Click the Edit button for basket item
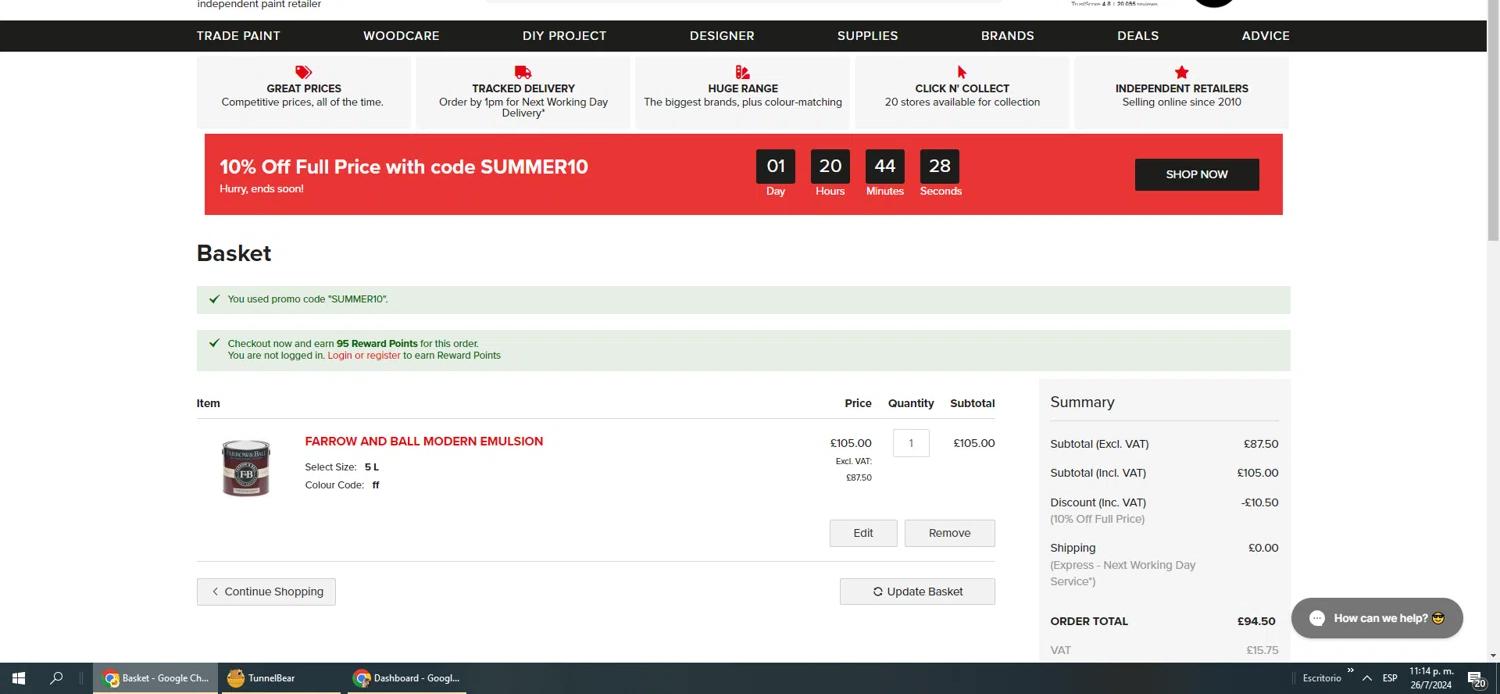Image resolution: width=1500 pixels, height=694 pixels. [863, 533]
